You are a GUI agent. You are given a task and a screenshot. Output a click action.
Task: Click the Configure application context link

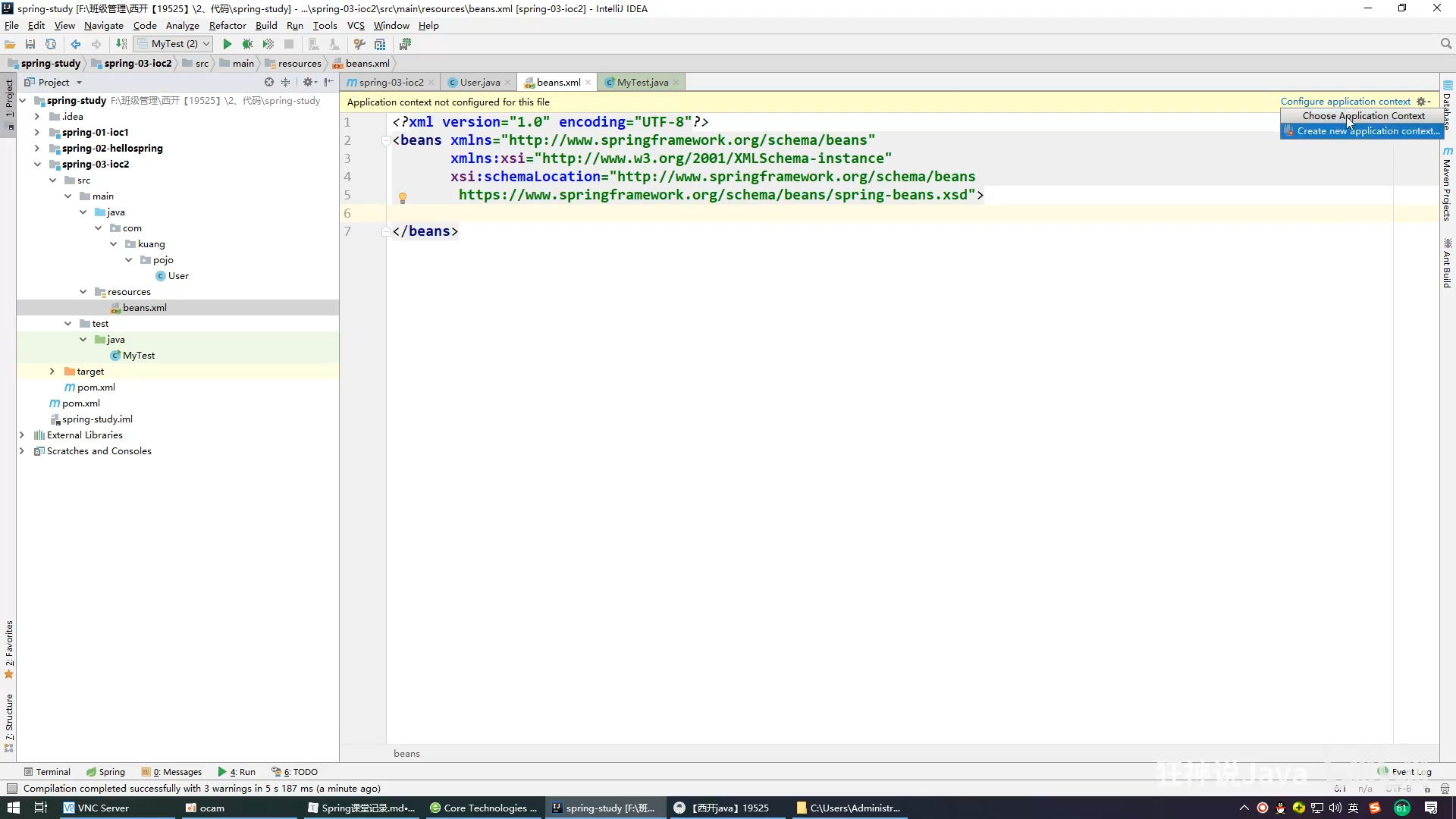click(x=1345, y=102)
